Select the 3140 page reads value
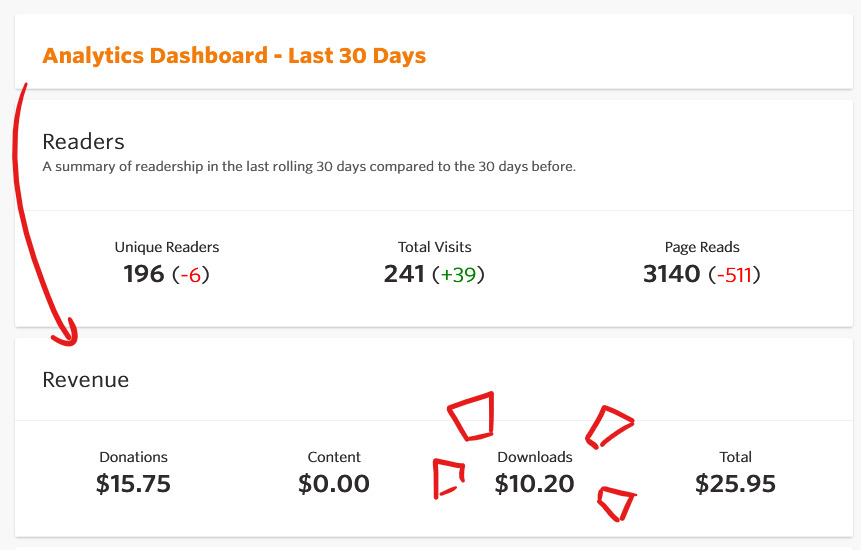The height and width of the screenshot is (550, 861). pyautogui.click(x=672, y=274)
